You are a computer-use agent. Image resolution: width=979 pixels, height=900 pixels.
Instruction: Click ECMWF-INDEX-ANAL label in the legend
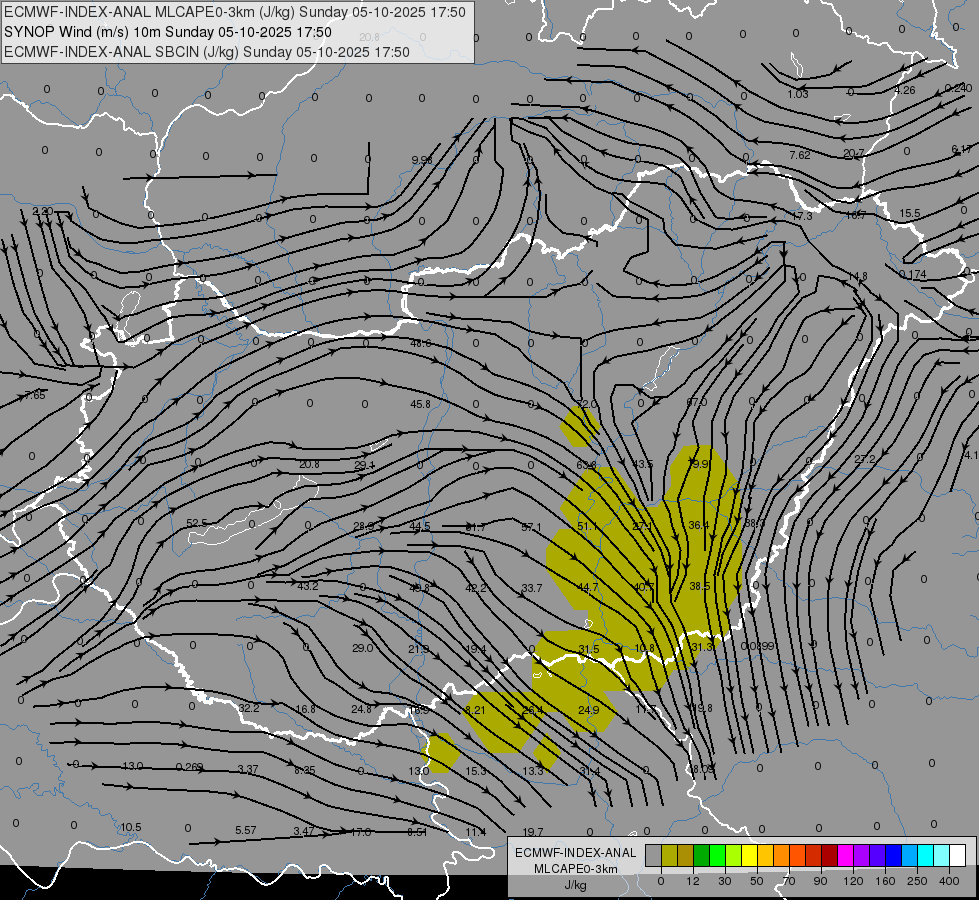click(x=576, y=853)
